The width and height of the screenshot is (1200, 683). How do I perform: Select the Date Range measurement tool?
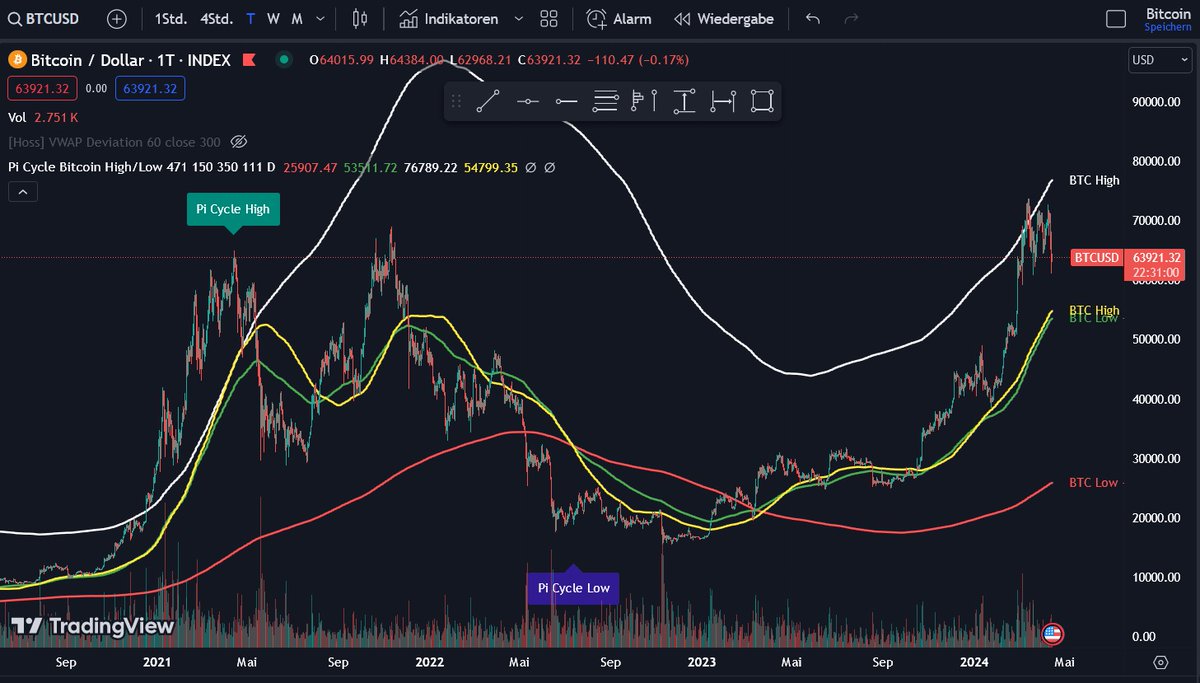pyautogui.click(x=724, y=100)
